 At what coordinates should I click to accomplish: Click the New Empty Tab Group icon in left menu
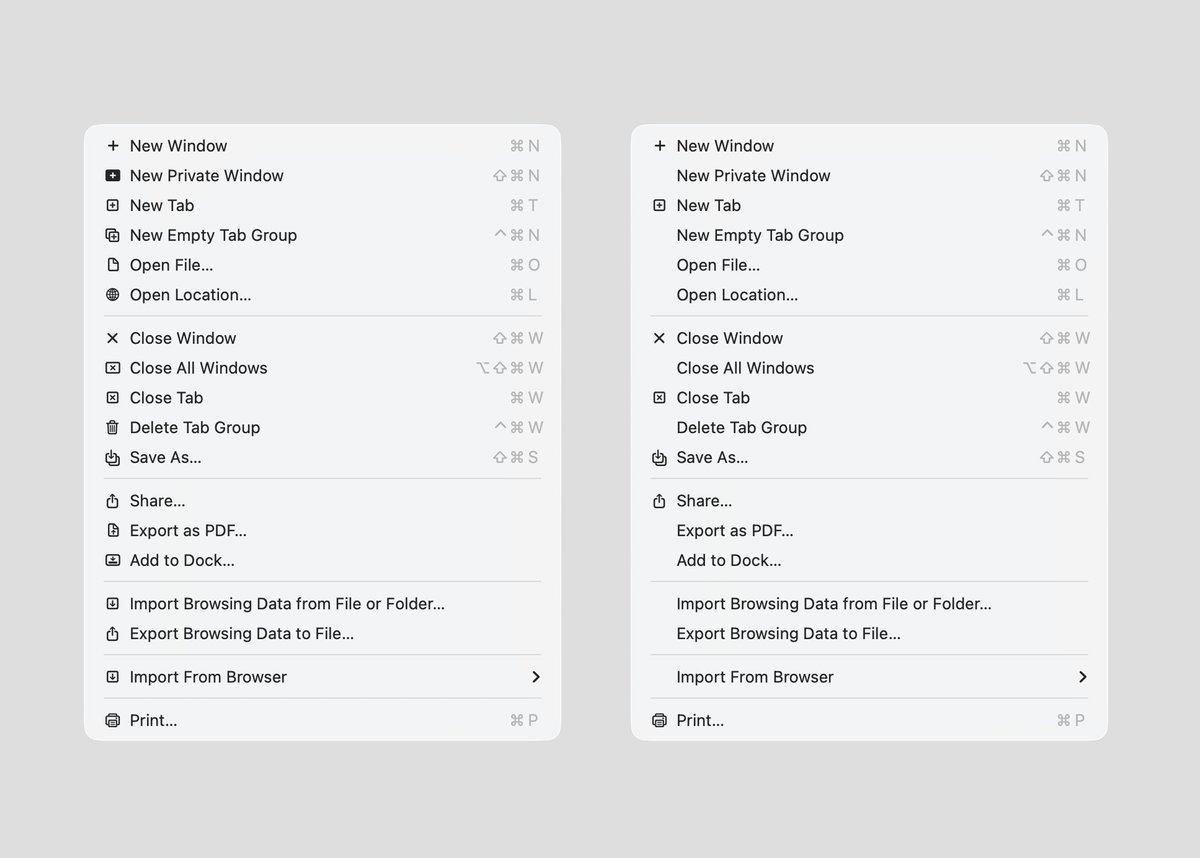click(x=112, y=236)
